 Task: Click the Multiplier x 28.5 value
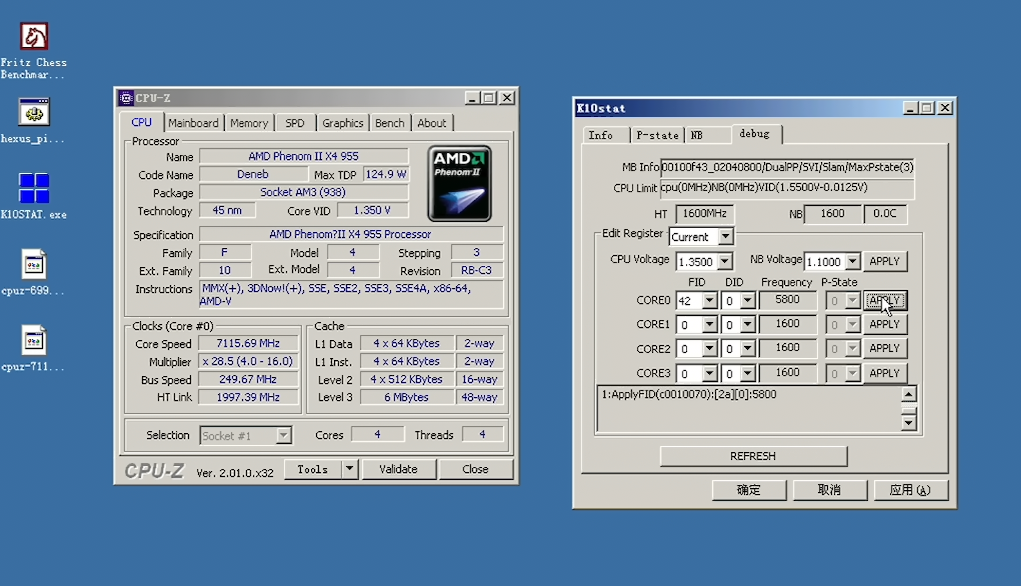coord(248,361)
